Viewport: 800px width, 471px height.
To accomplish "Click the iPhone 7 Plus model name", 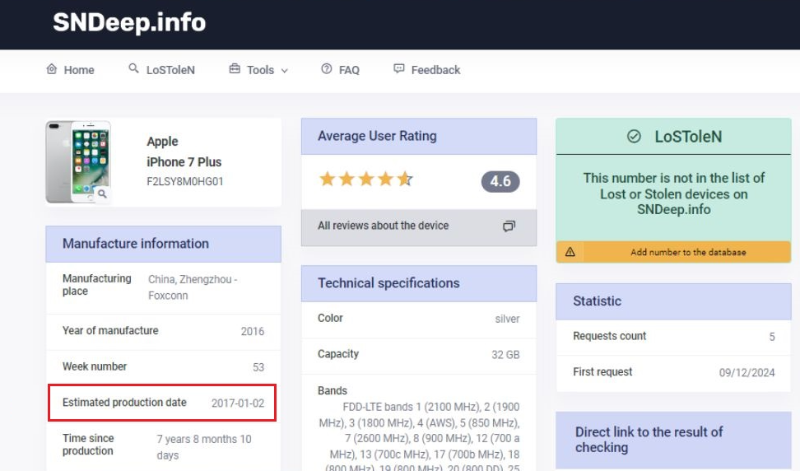I will (184, 162).
